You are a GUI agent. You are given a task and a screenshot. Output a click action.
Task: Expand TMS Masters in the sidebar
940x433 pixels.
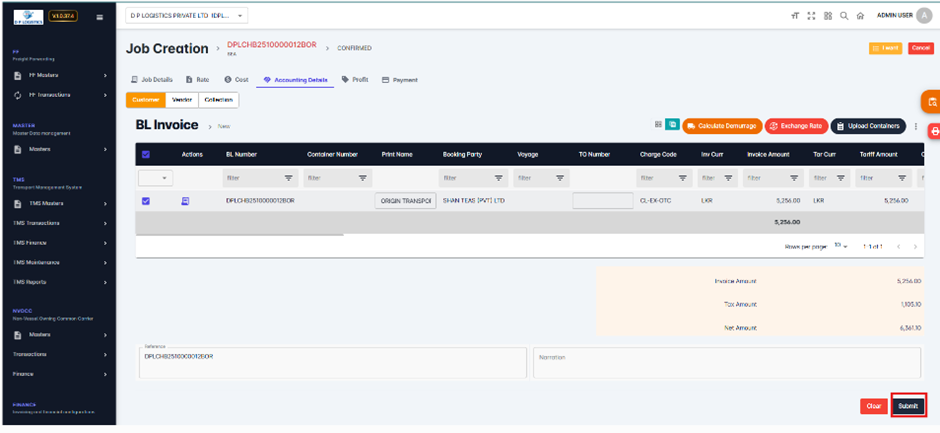(58, 203)
